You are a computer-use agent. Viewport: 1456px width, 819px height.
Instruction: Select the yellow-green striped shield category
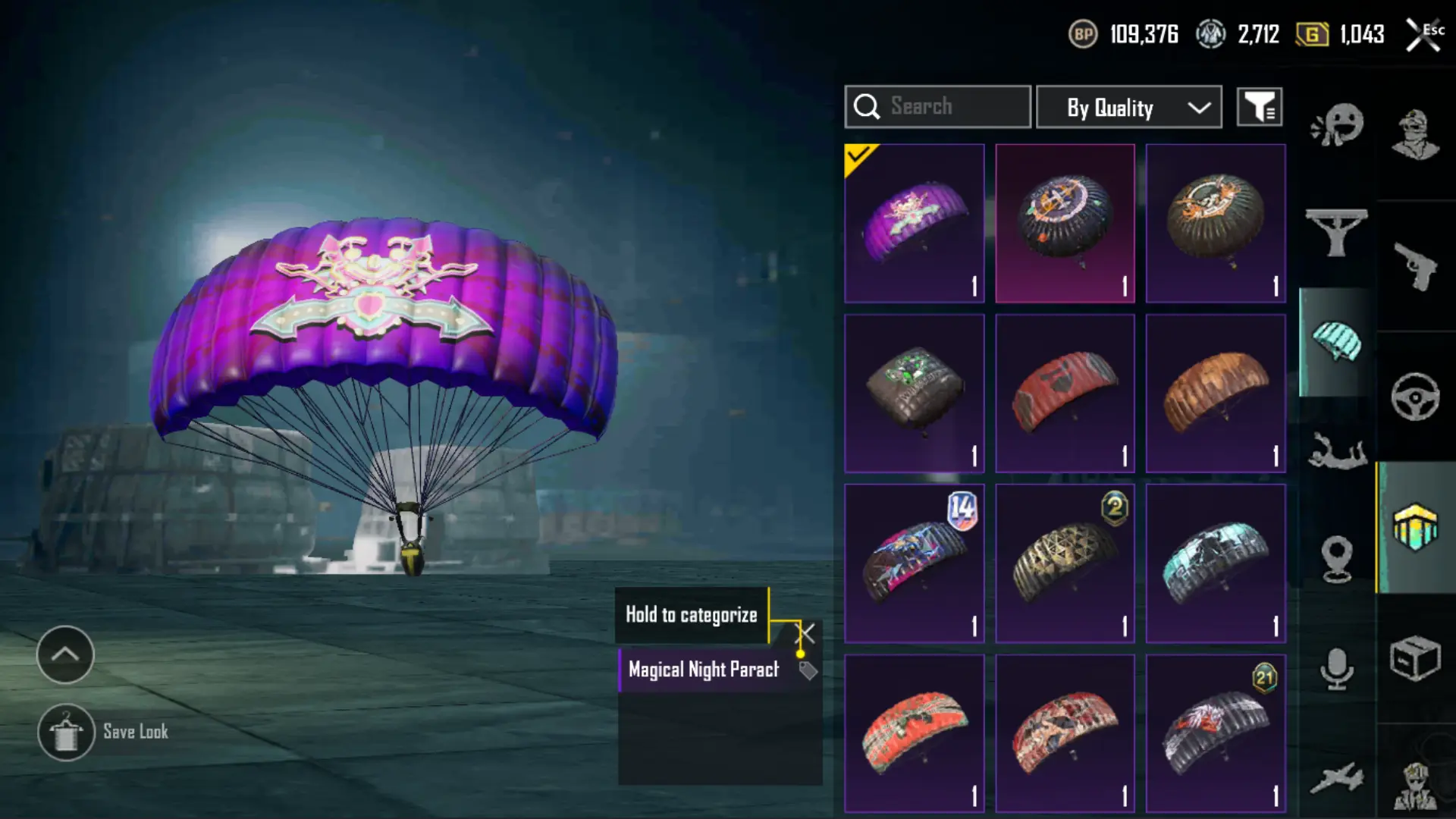pyautogui.click(x=1415, y=527)
